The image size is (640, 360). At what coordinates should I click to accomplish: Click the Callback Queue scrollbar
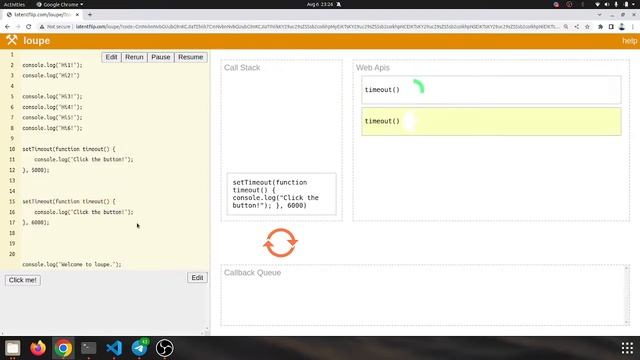(627, 295)
